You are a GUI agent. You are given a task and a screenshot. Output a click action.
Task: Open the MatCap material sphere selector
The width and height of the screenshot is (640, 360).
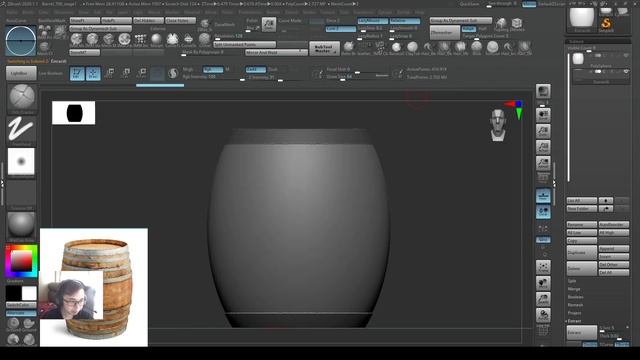[x=21, y=225]
